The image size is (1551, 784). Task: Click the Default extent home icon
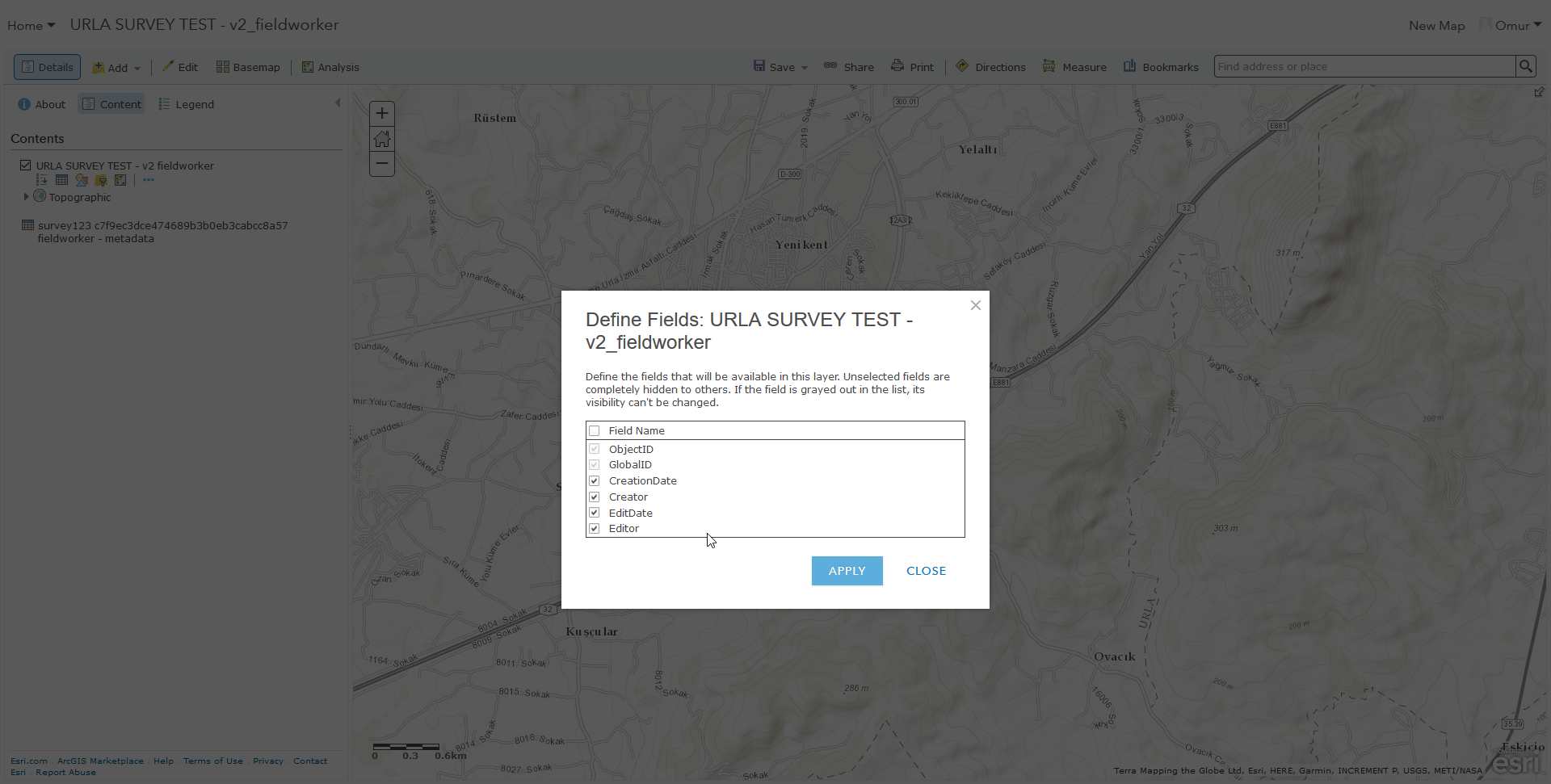pos(382,139)
